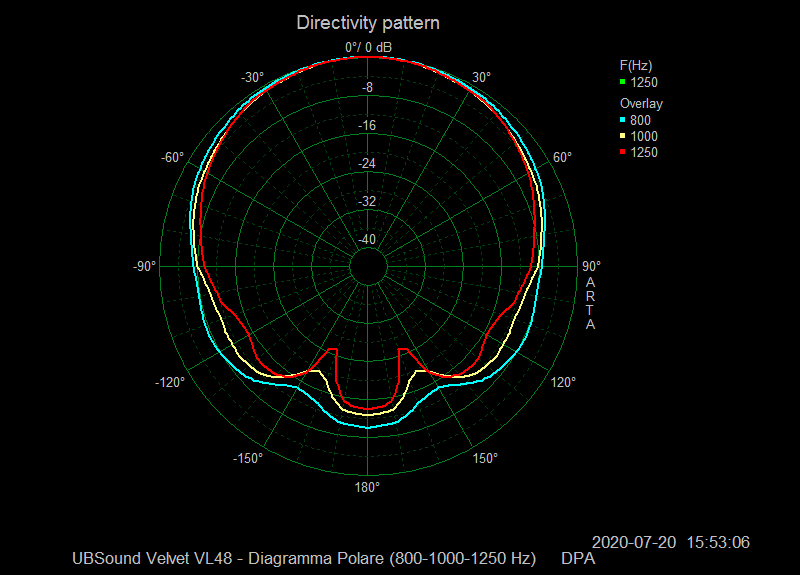Click the black center circle of polar plot
The image size is (800, 575).
click(x=368, y=267)
